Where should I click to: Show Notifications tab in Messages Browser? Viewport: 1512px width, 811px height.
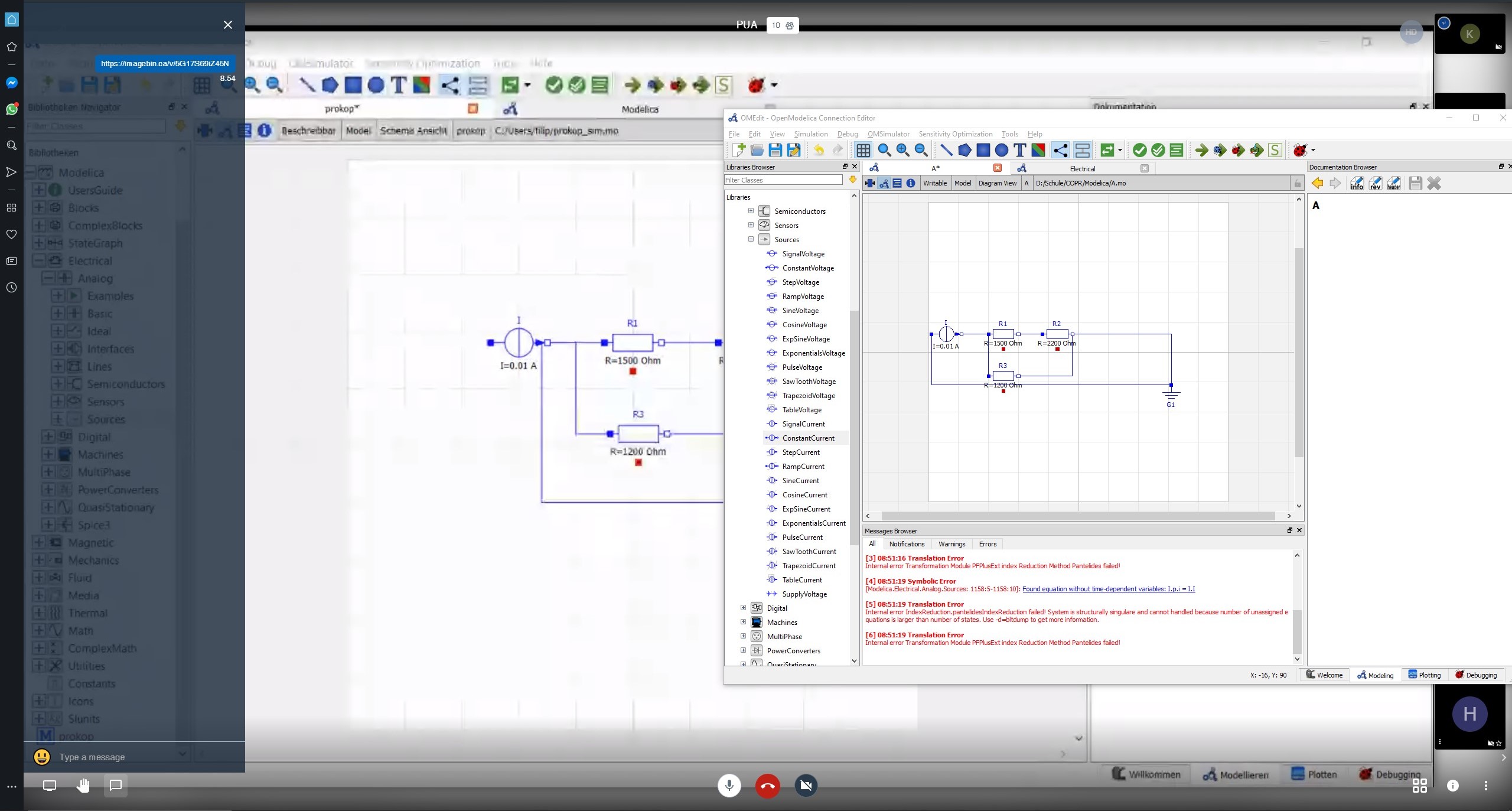(907, 544)
